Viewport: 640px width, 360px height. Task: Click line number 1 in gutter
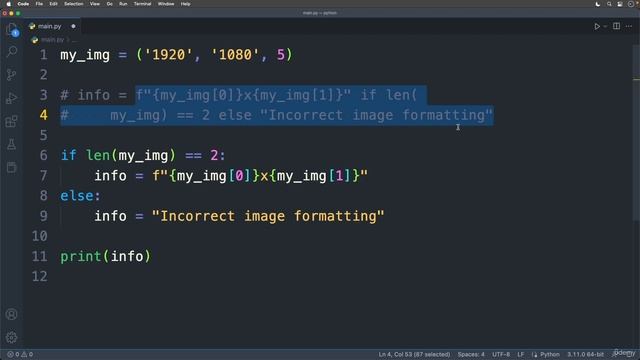(x=43, y=55)
